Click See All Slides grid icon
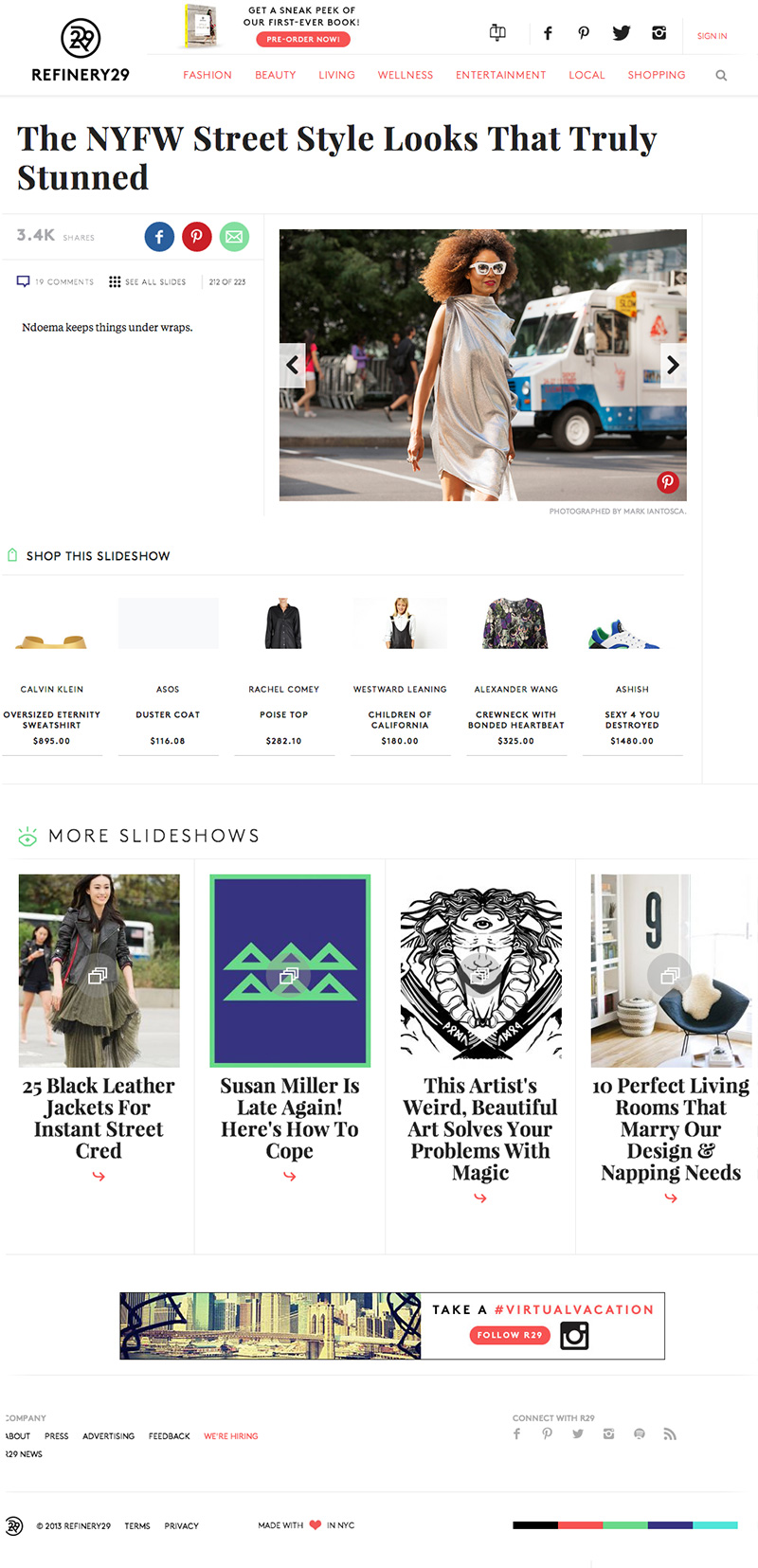 pos(115,281)
